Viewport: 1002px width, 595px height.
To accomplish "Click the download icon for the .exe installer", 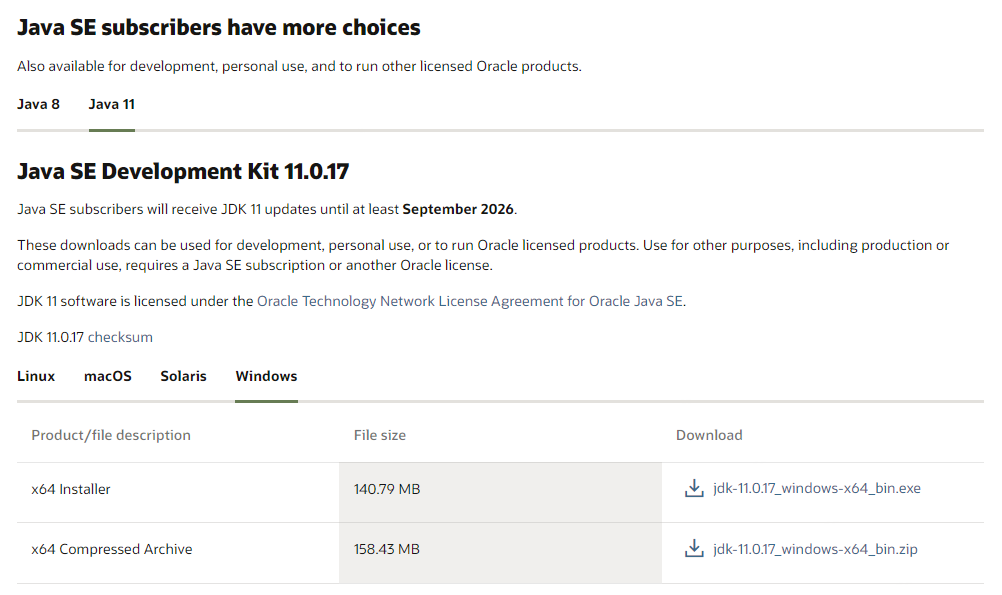I will coord(694,489).
